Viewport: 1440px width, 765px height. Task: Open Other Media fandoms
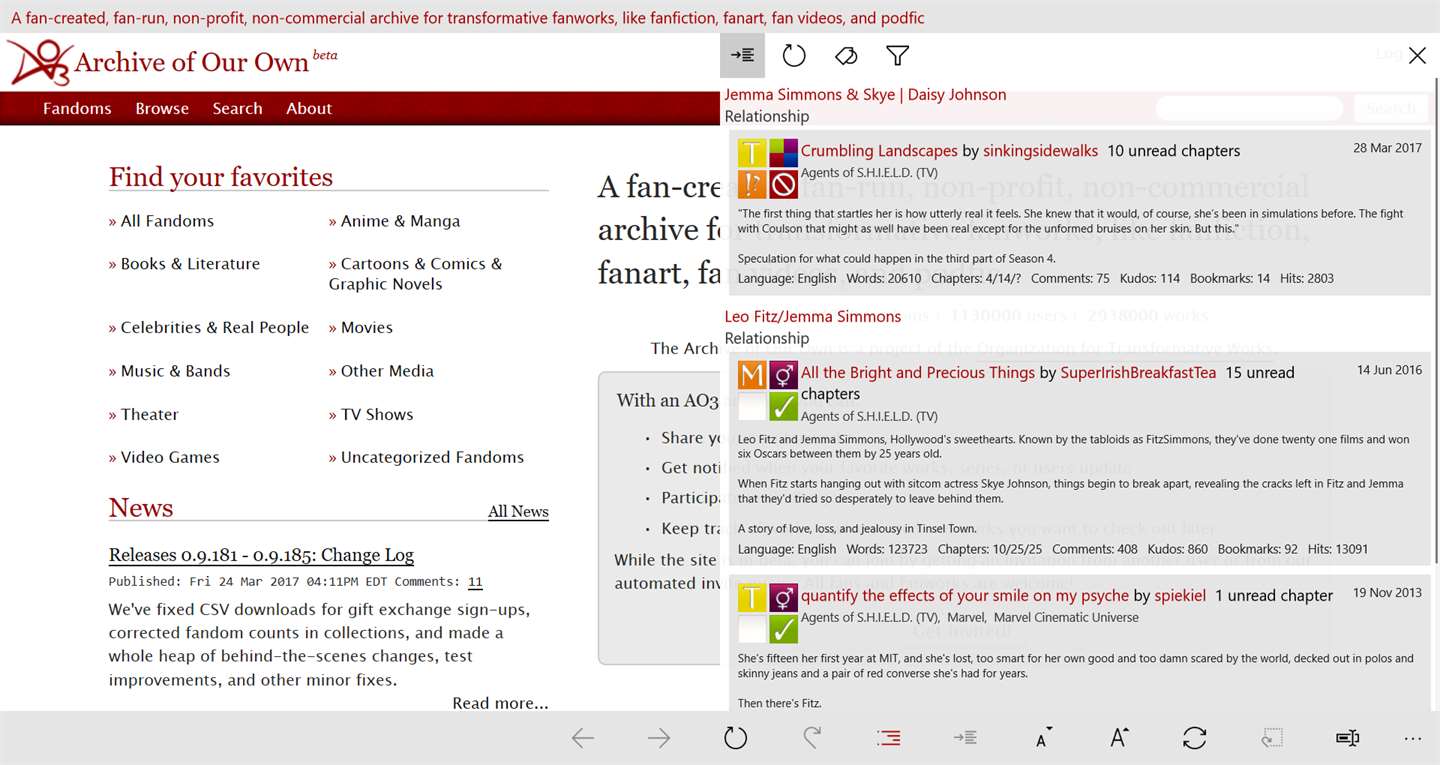click(387, 371)
